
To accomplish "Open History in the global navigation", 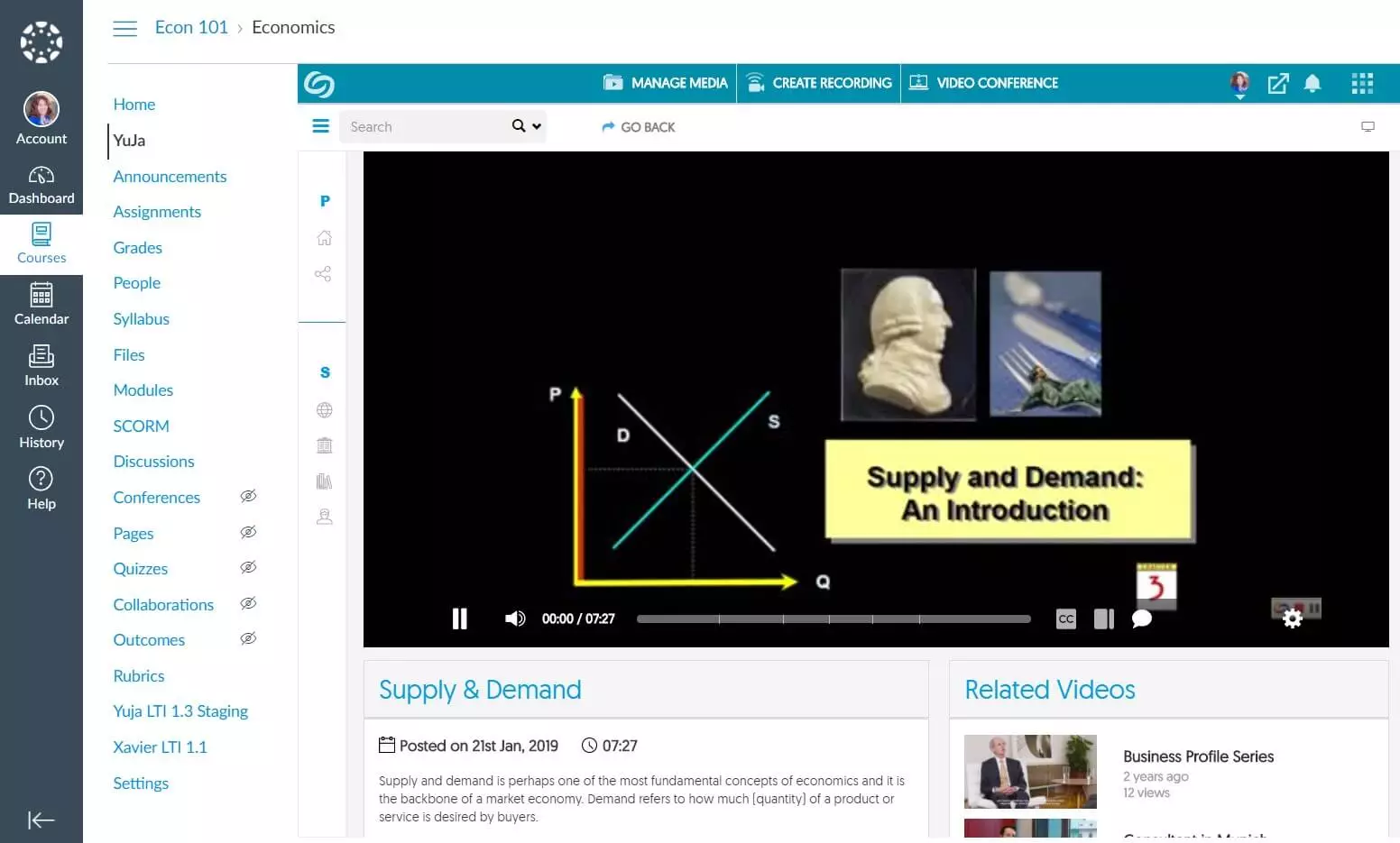I will (41, 427).
